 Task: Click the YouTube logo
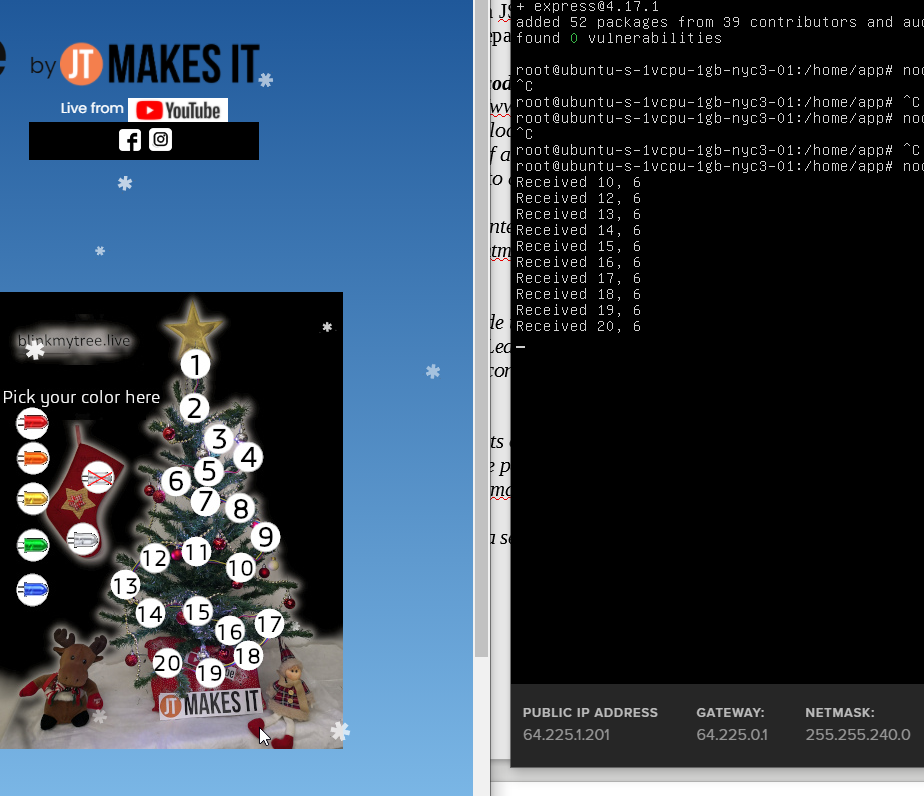point(178,108)
